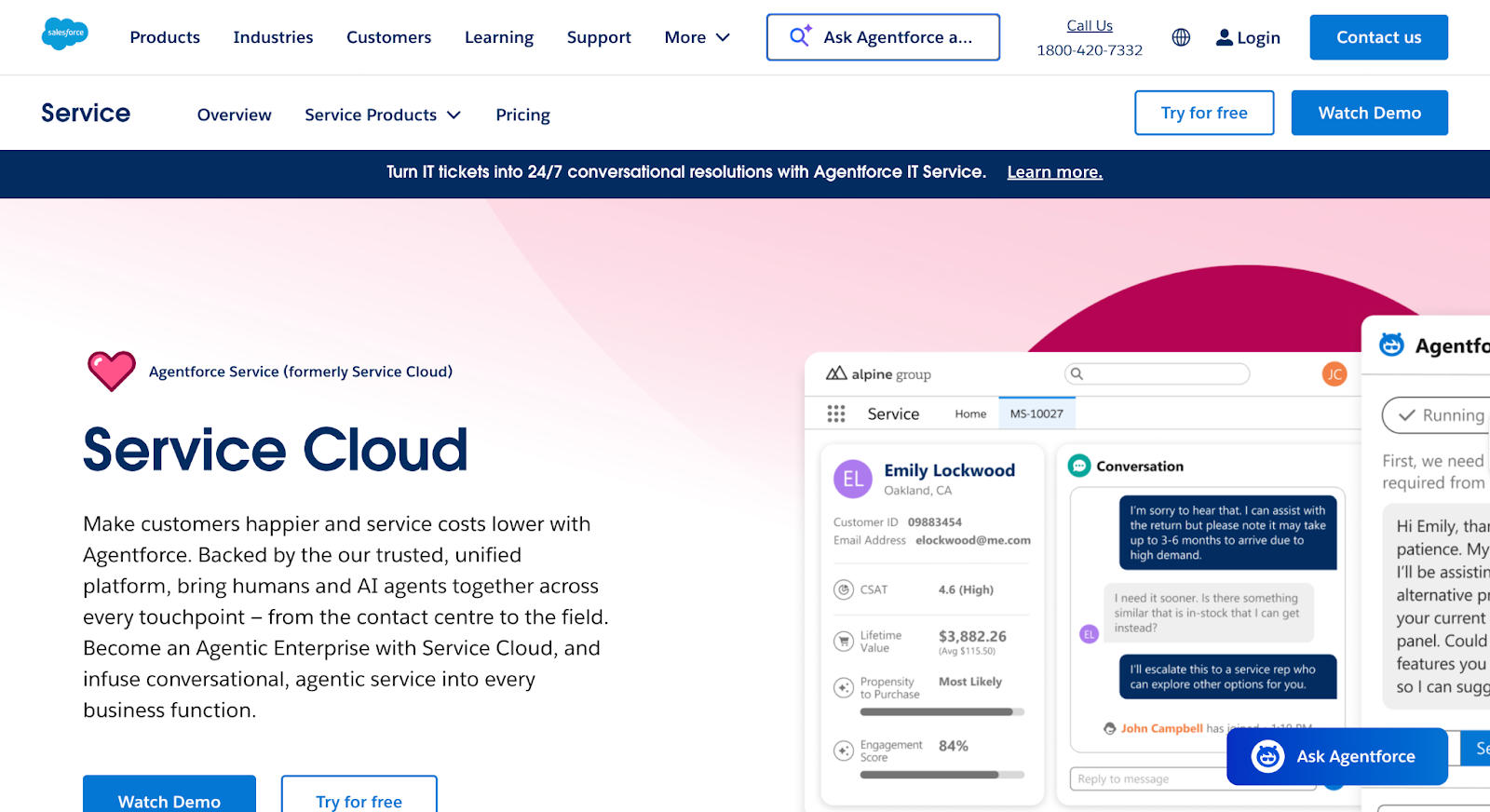This screenshot has width=1490, height=812.
Task: Click the Reply to message field
Action: [x=1192, y=778]
